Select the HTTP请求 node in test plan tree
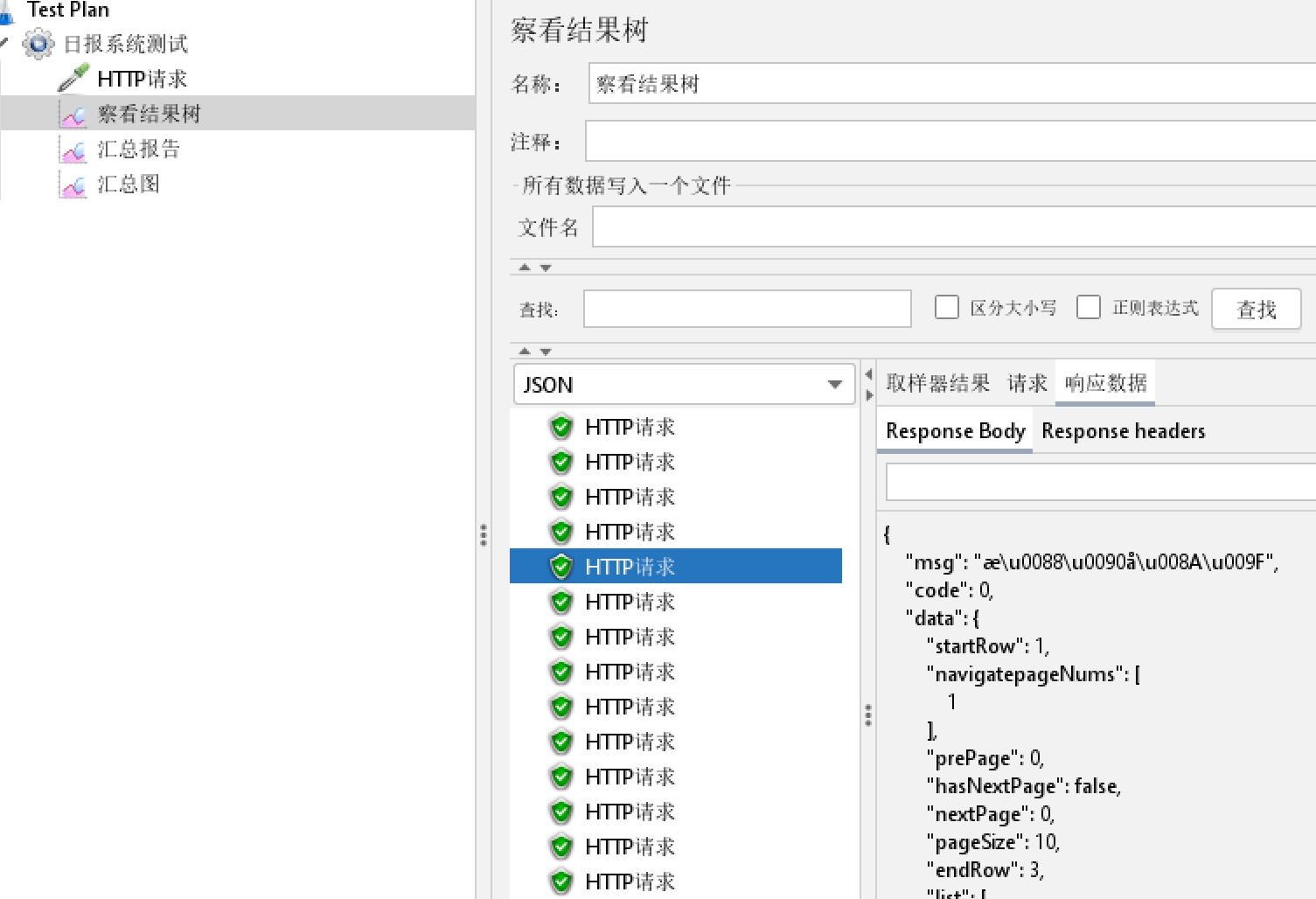Viewport: 1316px width, 899px height. (x=143, y=79)
